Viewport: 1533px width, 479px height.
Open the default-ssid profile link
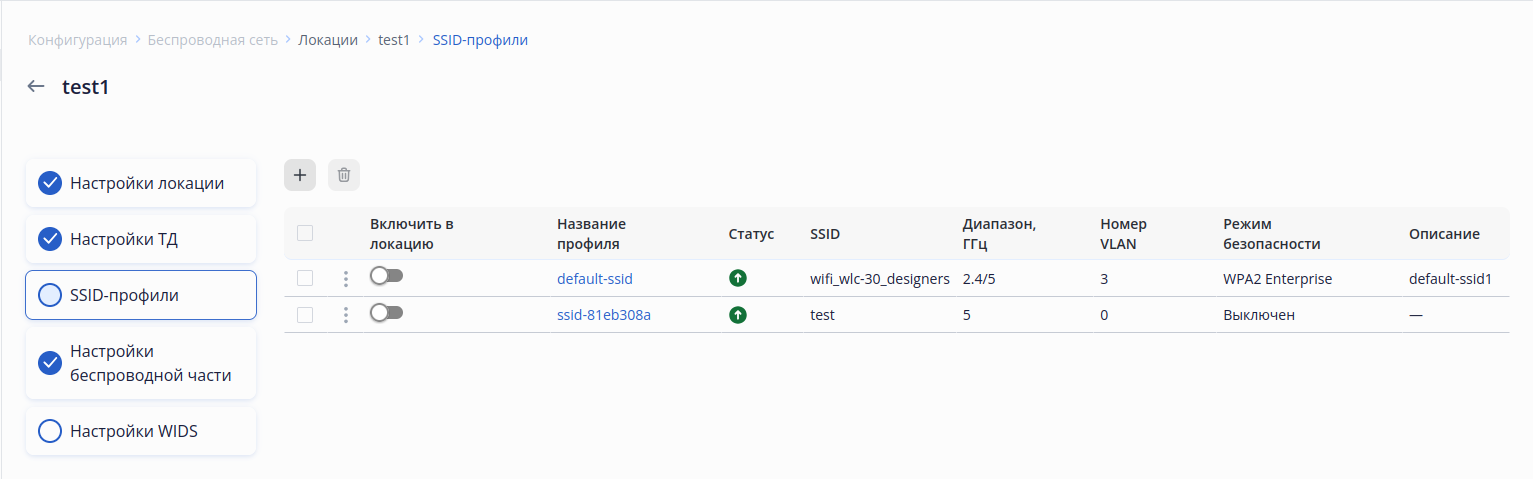(x=595, y=279)
